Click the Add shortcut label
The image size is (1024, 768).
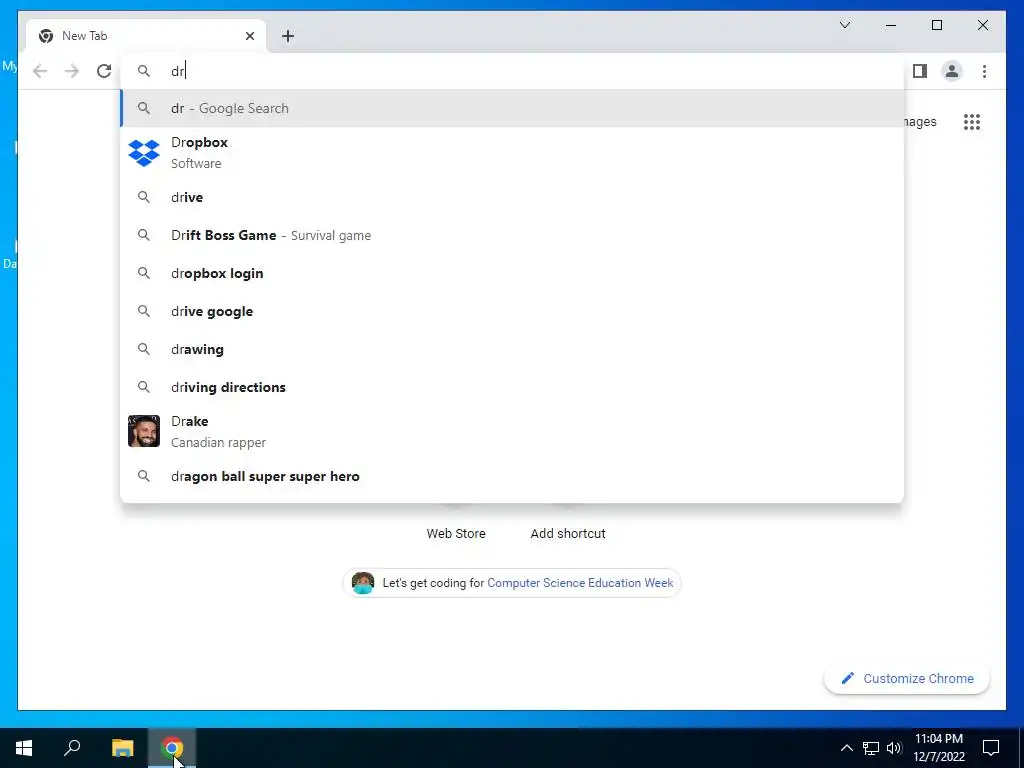pos(568,534)
